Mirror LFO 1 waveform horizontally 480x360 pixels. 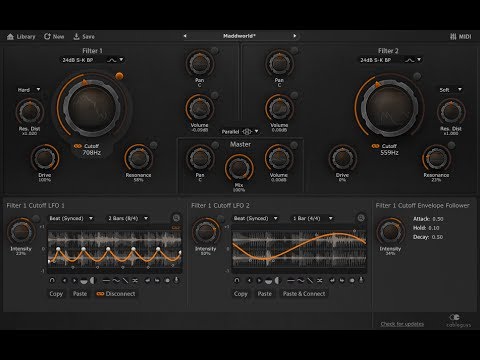92,280
